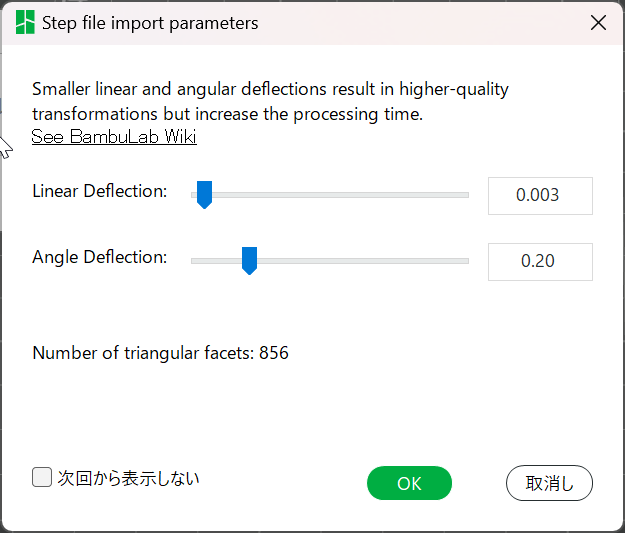This screenshot has width=625, height=533.
Task: Focus the Linear Deflection 0.003 value field
Action: coord(539,196)
